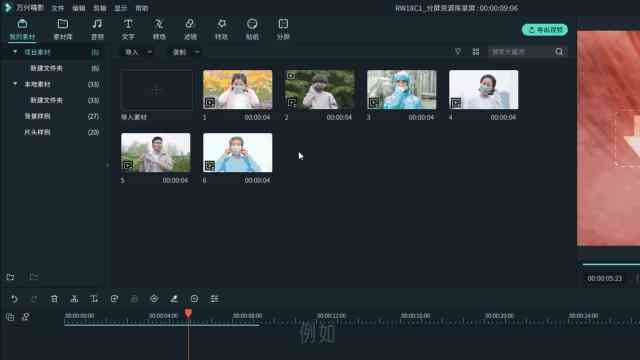The image size is (640, 360).
Task: Click the trash delete icon
Action: (x=54, y=299)
